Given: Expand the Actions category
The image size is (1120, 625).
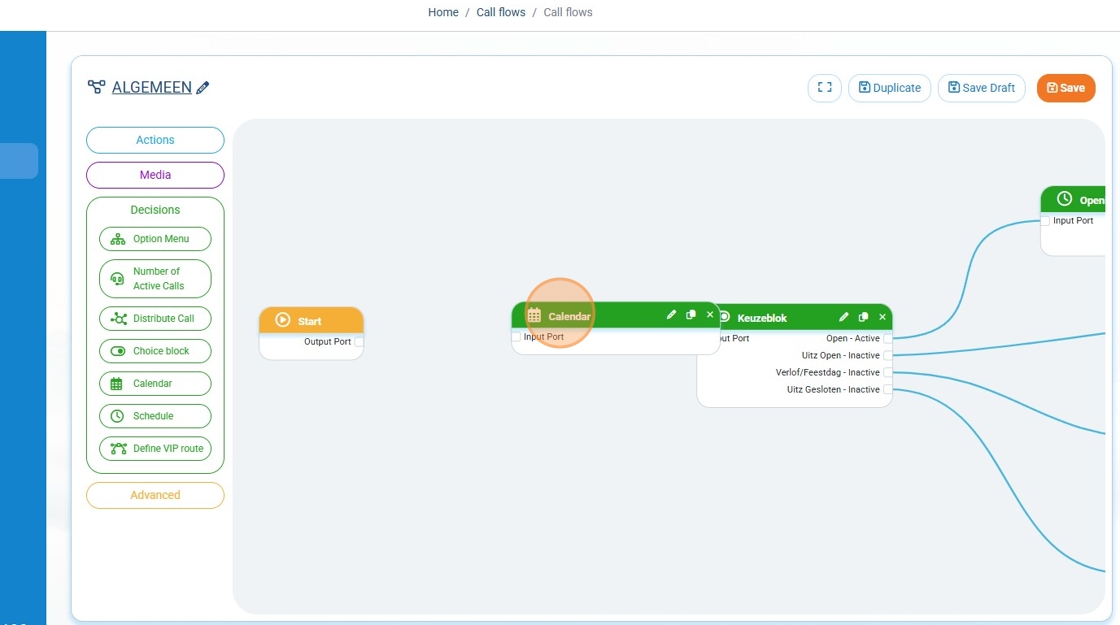Looking at the screenshot, I should [155, 140].
